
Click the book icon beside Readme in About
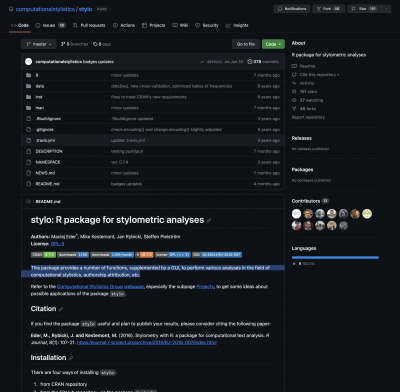pyautogui.click(x=294, y=66)
